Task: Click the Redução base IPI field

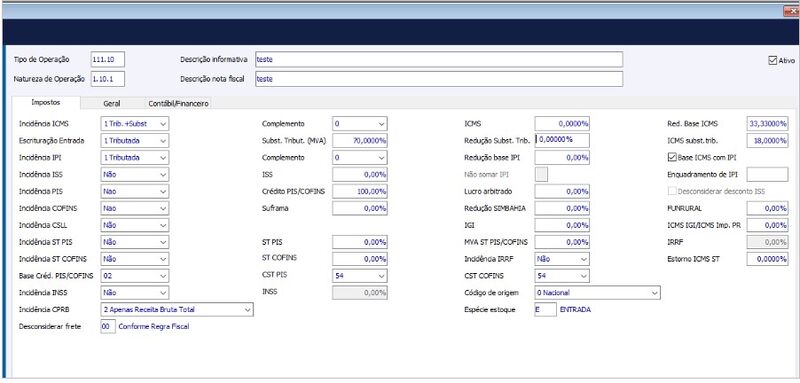Action: 562,158
